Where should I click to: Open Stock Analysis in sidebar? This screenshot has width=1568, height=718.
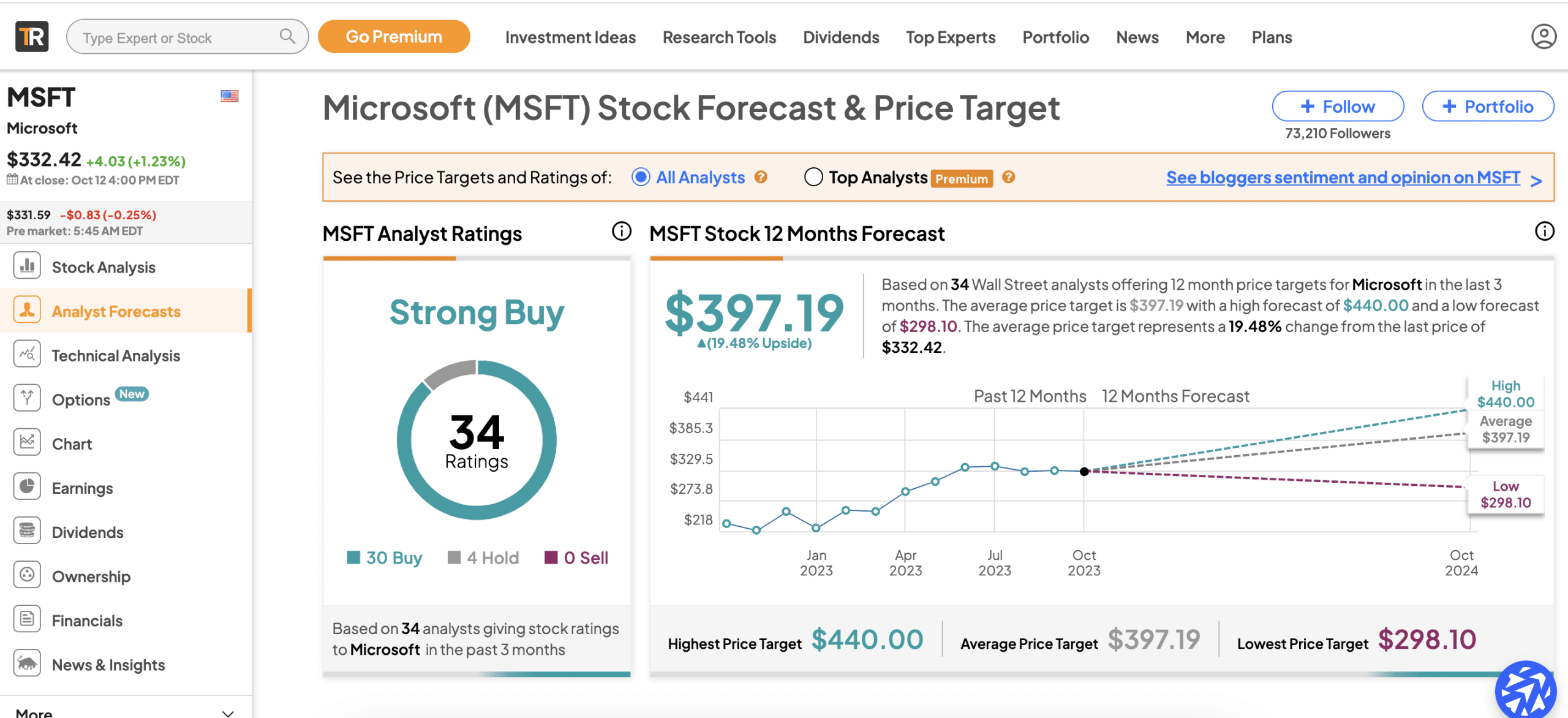click(104, 267)
